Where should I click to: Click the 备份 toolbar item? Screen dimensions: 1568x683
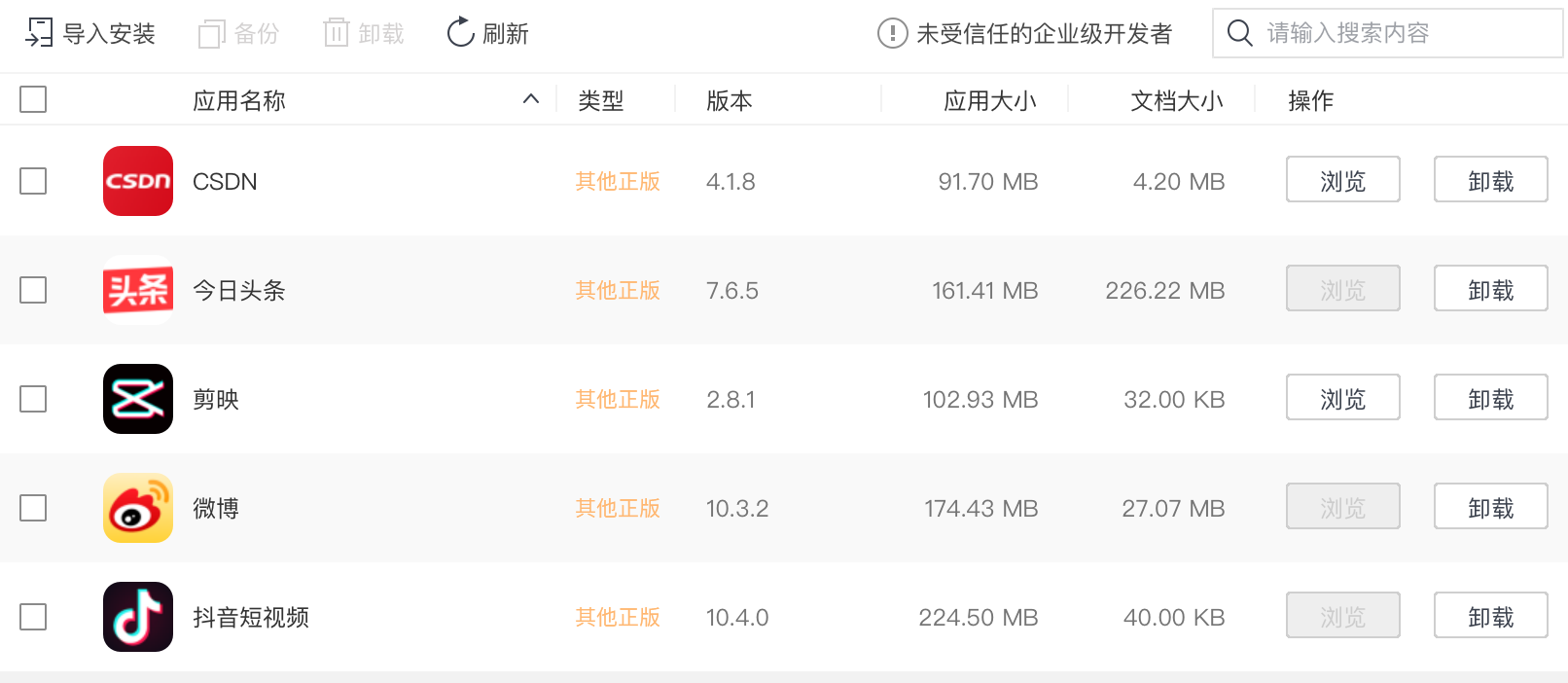coord(238,32)
